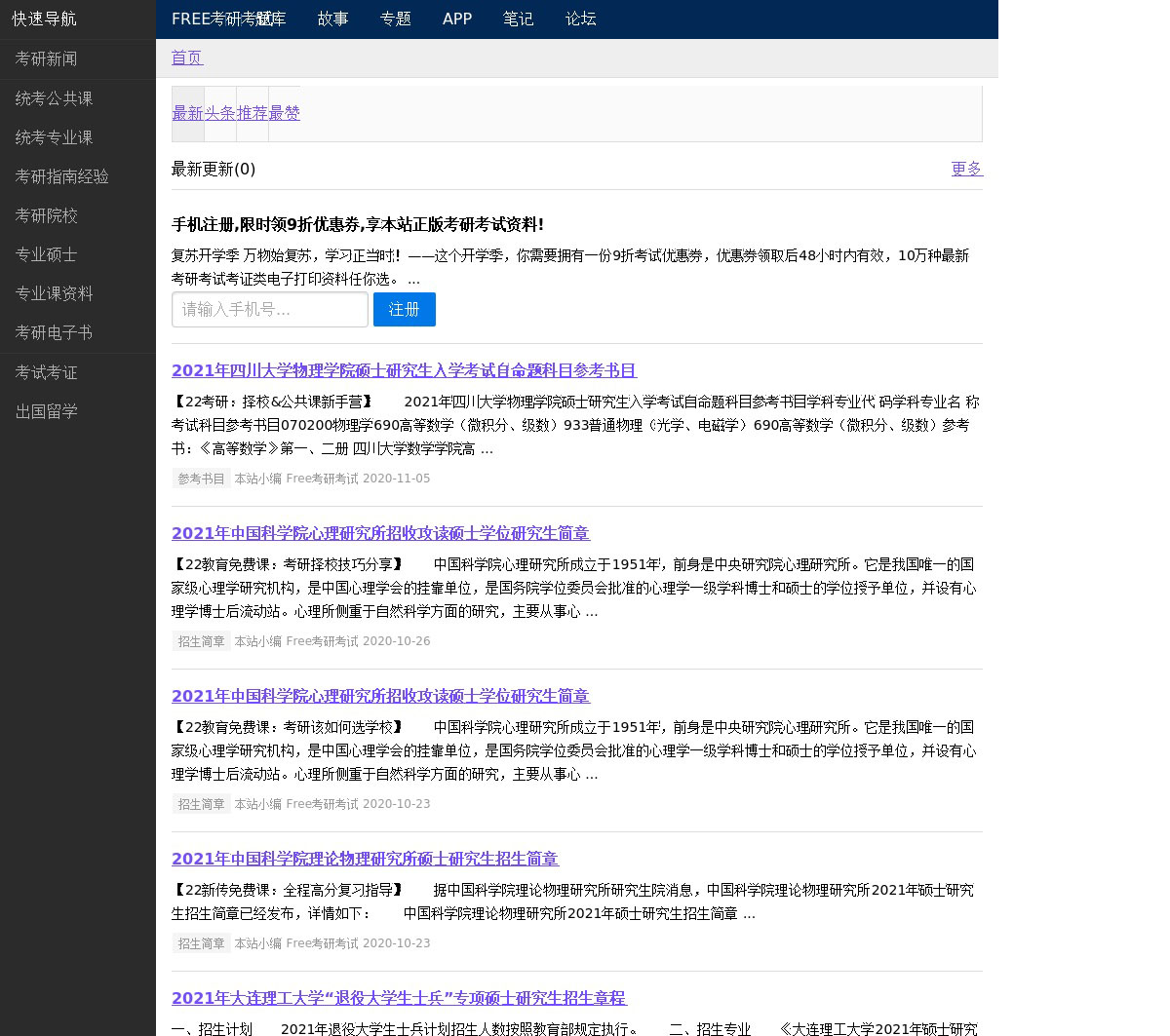1170x1036 pixels.
Task: Select 出国留学 in the sidebar
Action: [46, 411]
